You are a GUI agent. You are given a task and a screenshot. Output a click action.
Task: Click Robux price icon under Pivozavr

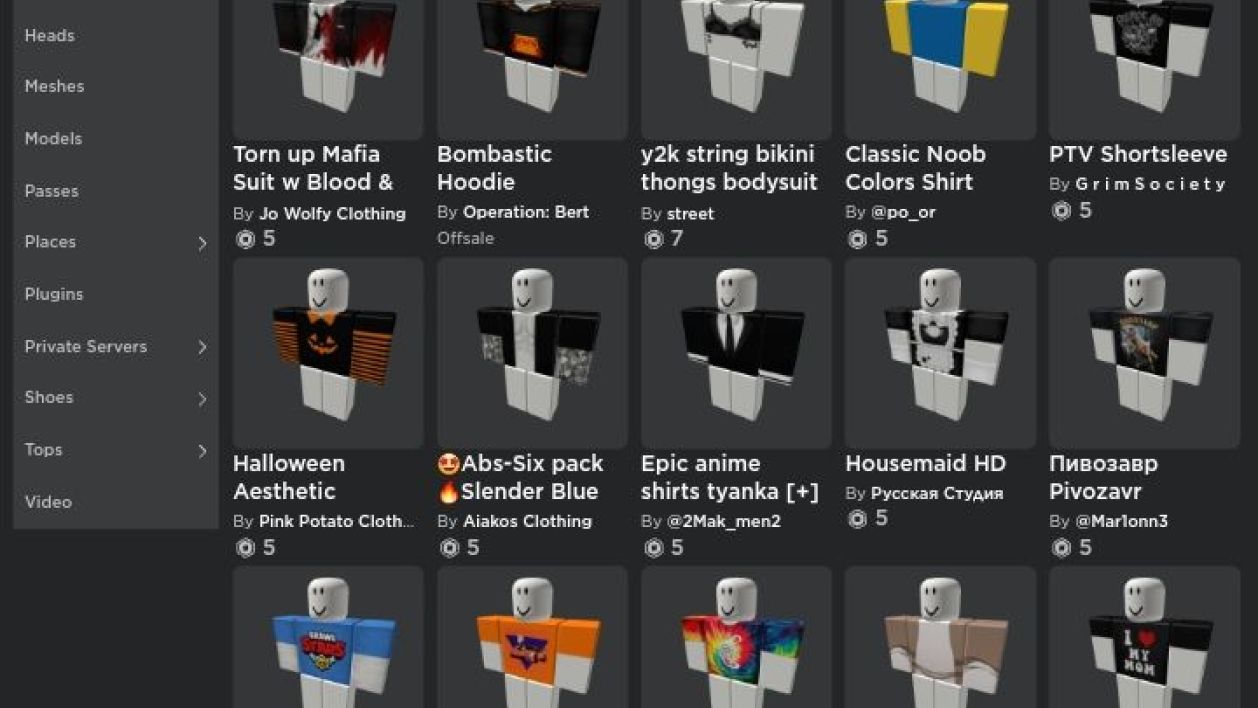pyautogui.click(x=1061, y=547)
